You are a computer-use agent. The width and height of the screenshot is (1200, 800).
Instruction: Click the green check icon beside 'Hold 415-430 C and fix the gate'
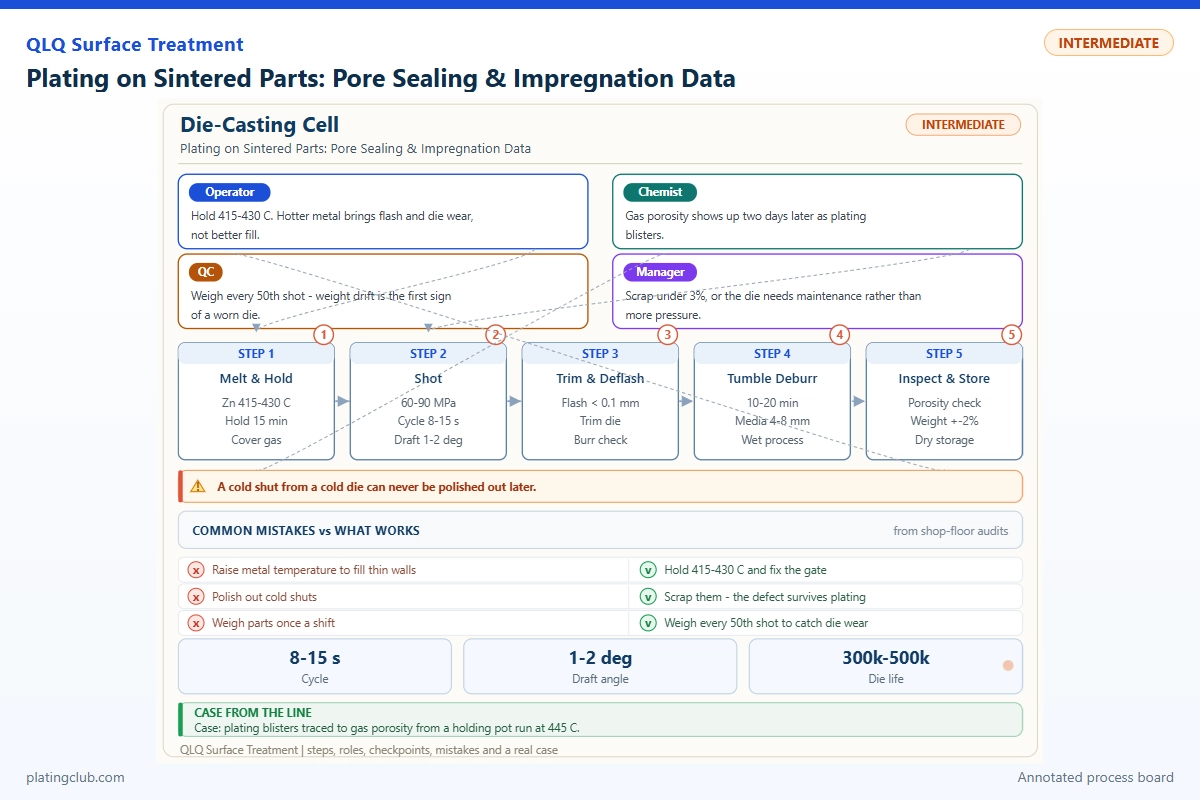tap(648, 570)
